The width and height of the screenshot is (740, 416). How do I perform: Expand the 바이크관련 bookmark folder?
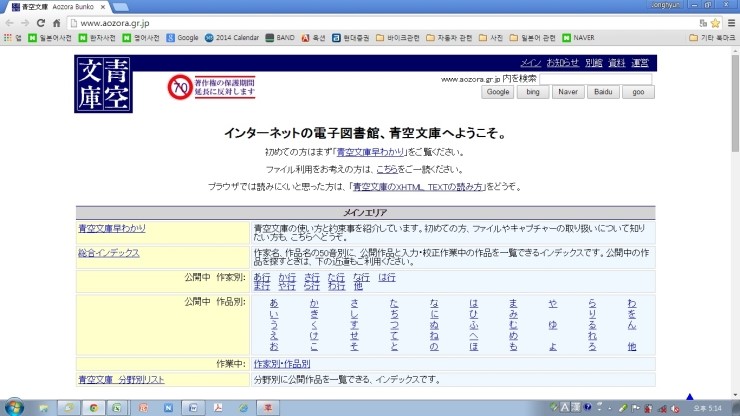point(397,38)
